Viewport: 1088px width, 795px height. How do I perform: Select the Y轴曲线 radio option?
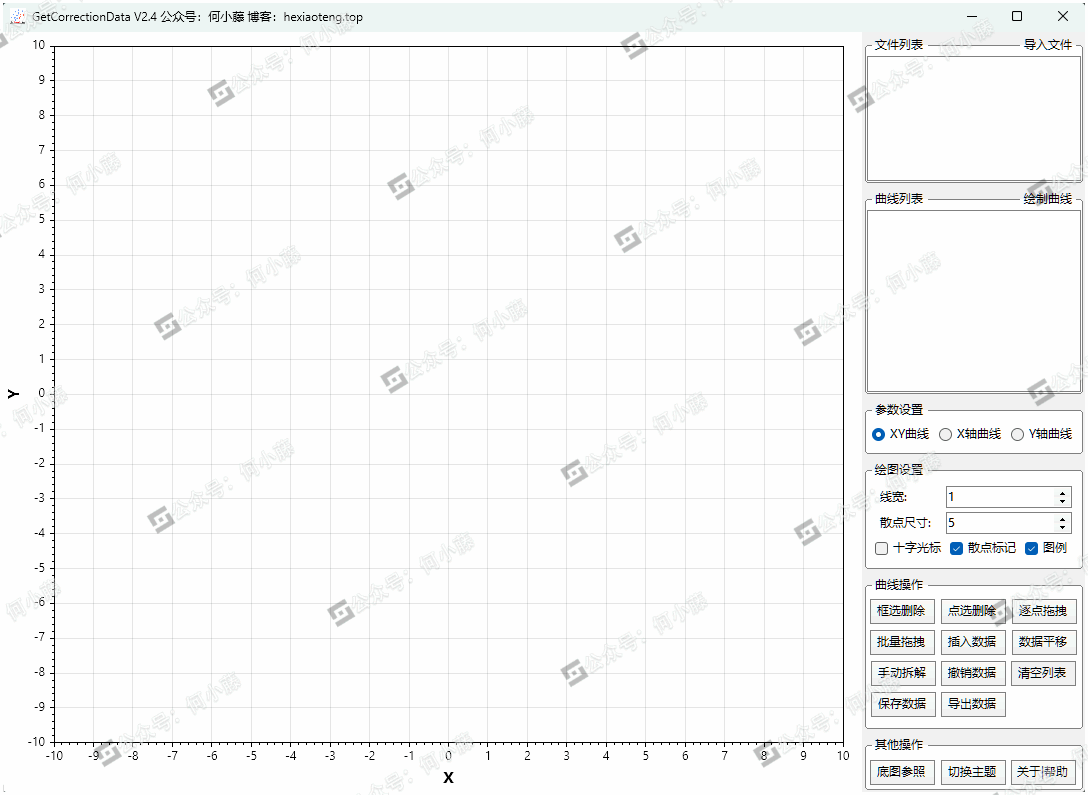1018,434
